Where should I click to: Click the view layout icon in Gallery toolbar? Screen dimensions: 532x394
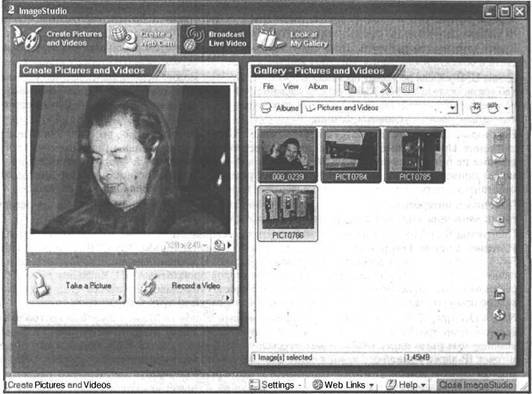pyautogui.click(x=407, y=88)
